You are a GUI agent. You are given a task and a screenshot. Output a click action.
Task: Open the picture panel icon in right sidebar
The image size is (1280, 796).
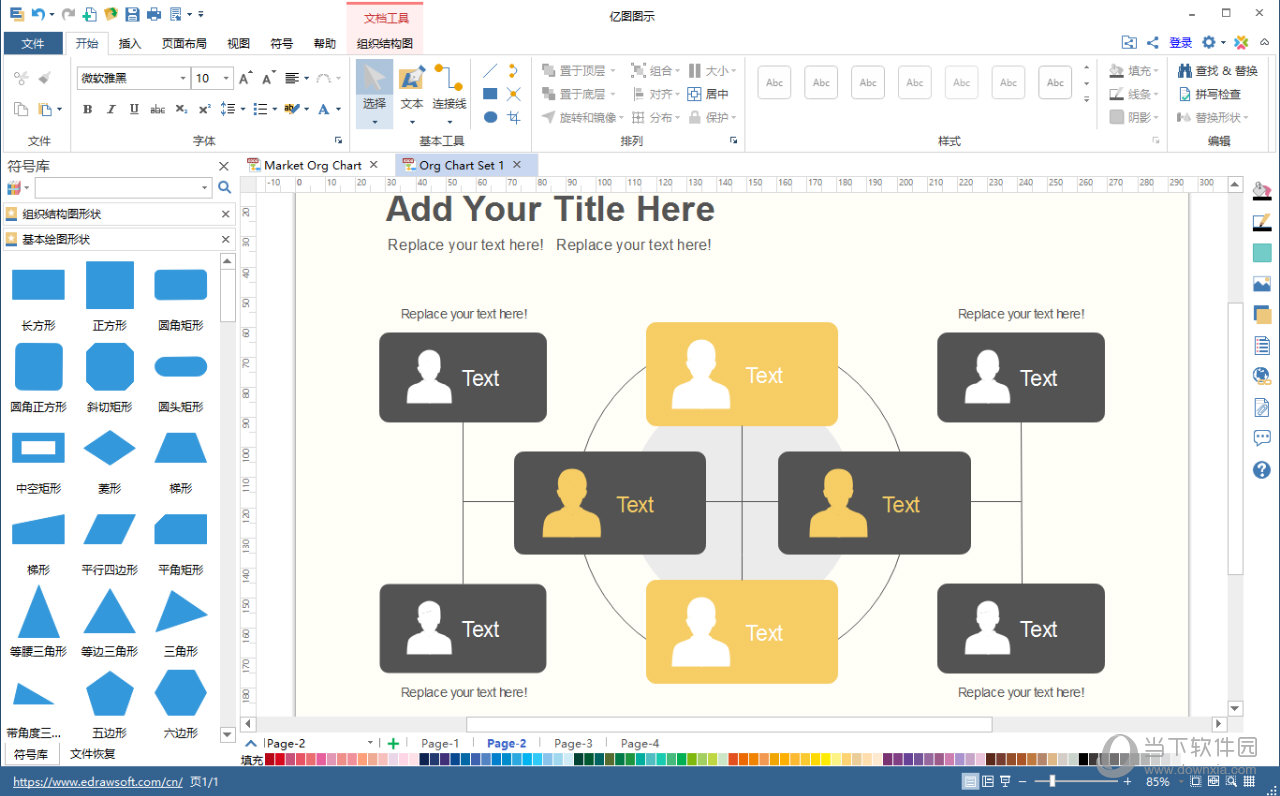click(x=1262, y=284)
